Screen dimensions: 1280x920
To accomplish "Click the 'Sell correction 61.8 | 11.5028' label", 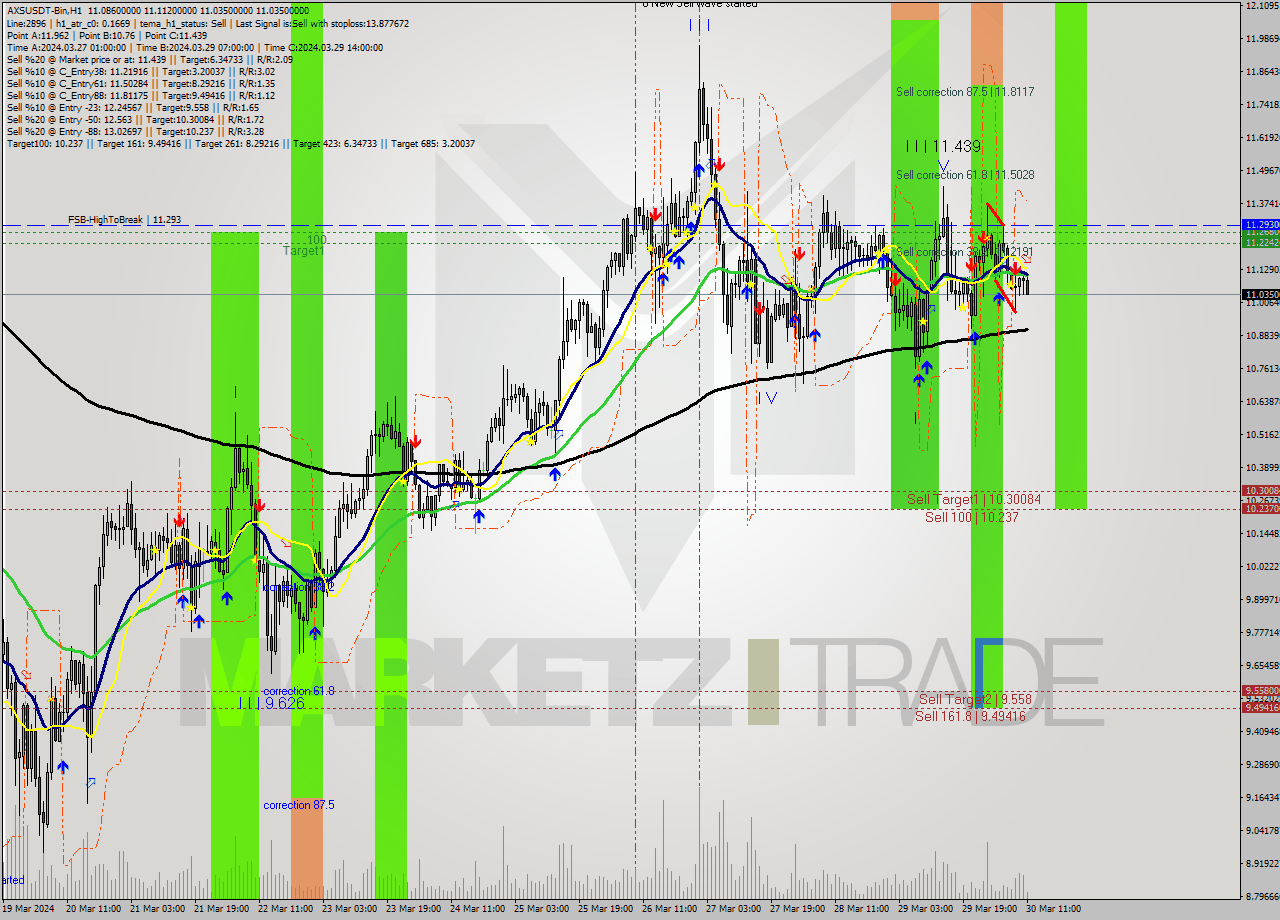I will (x=965, y=175).
